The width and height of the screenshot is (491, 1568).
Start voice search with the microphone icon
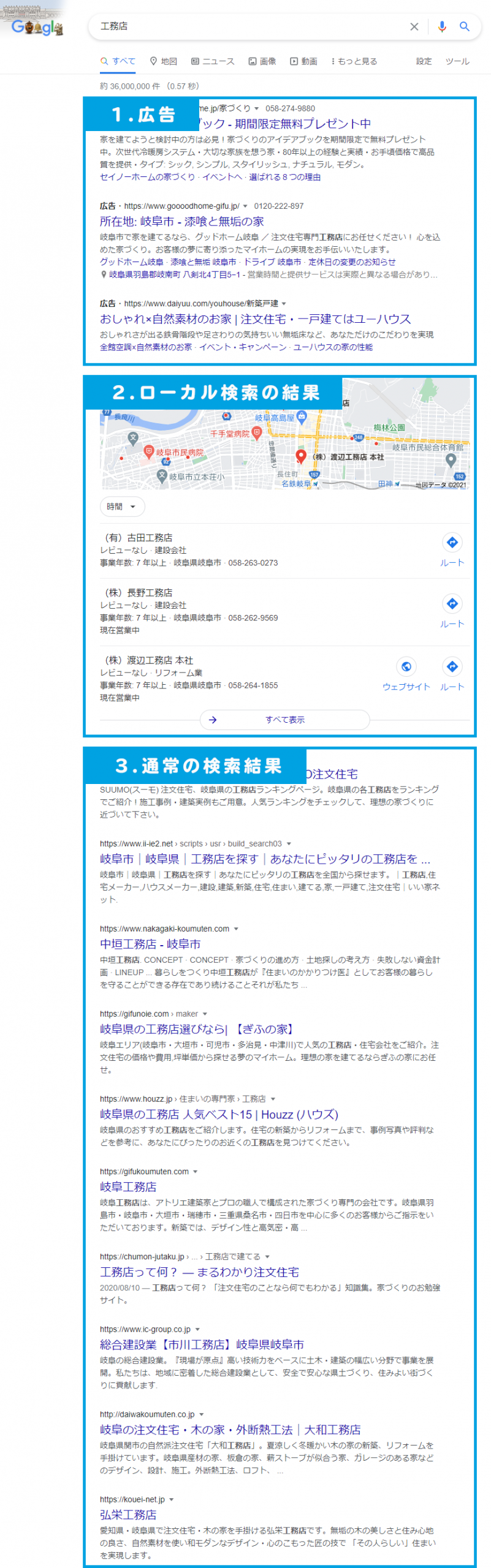click(442, 26)
